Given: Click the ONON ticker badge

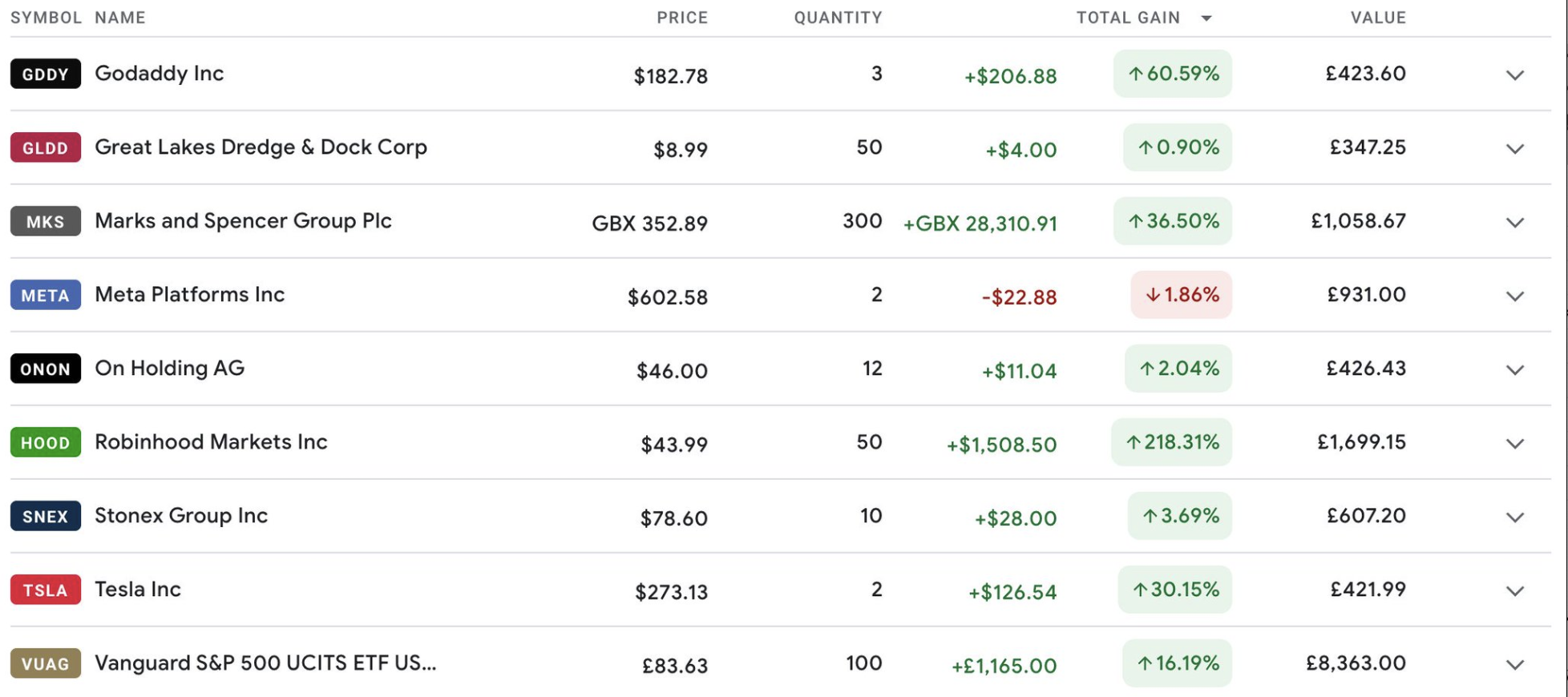Looking at the screenshot, I should [x=46, y=369].
